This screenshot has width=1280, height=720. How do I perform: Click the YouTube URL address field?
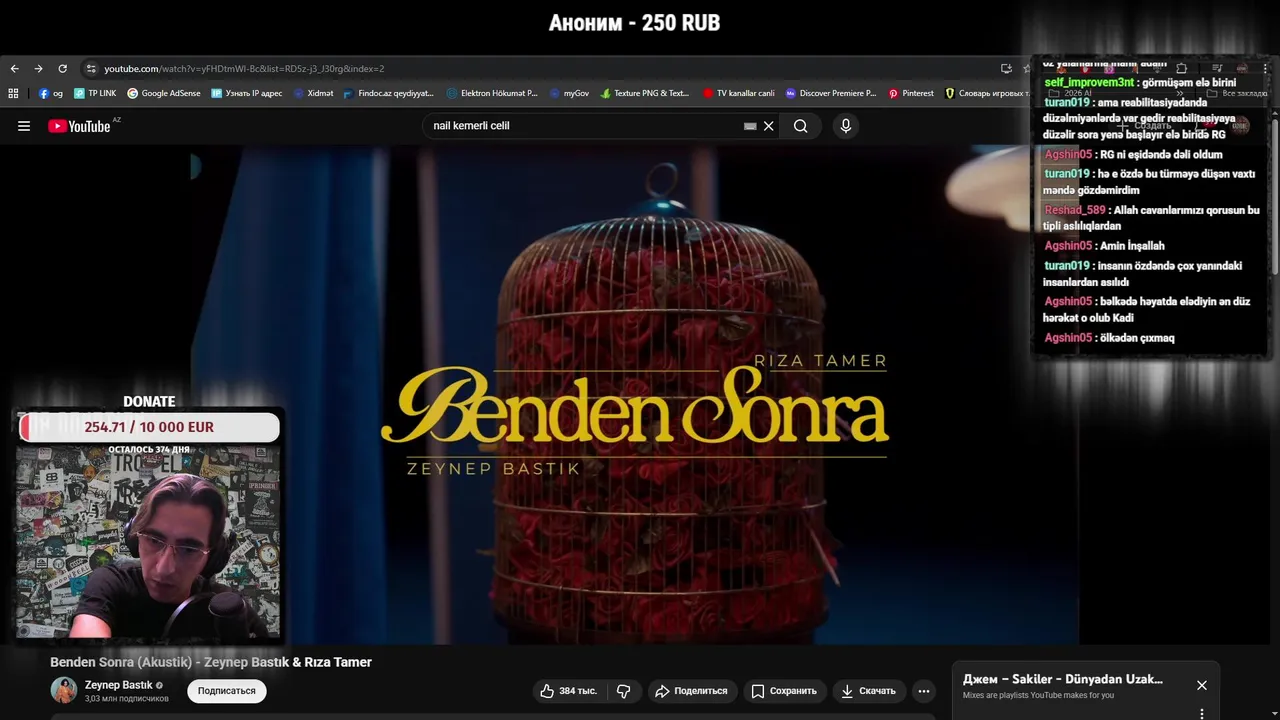click(x=244, y=69)
